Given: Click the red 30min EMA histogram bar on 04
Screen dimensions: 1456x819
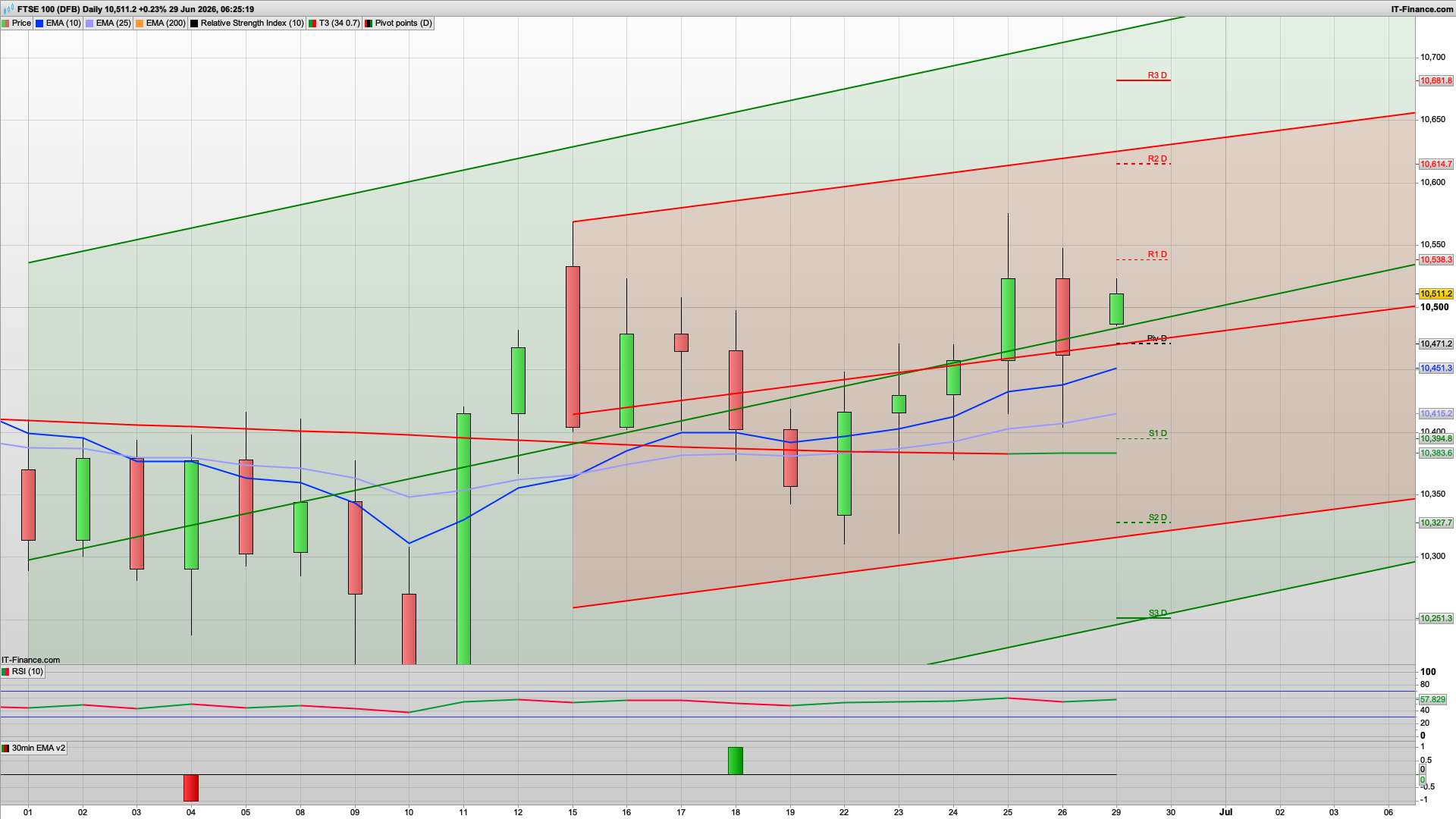Looking at the screenshot, I should click(191, 788).
